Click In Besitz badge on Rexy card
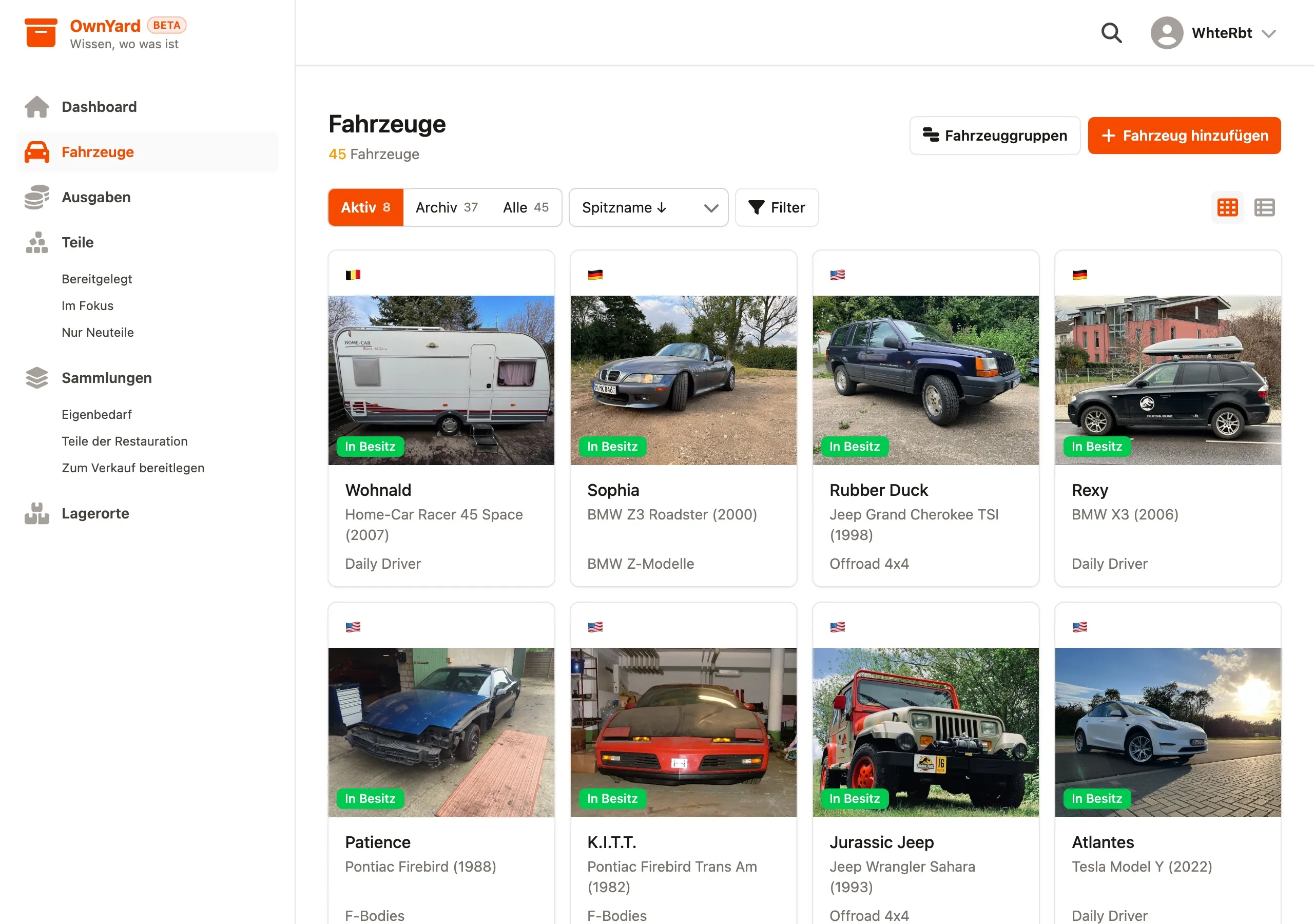The image size is (1314, 924). [x=1096, y=446]
